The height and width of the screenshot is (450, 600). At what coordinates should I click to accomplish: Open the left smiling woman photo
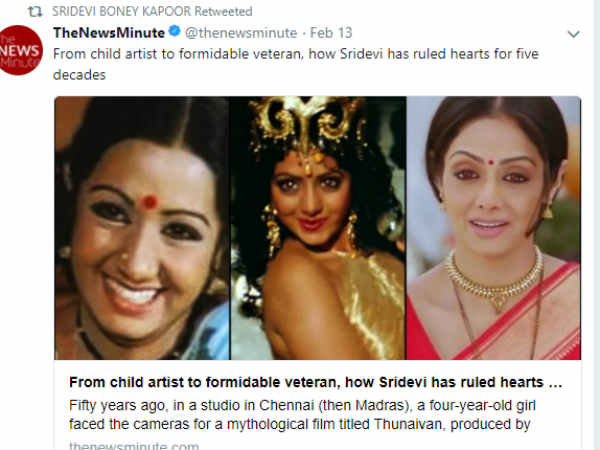coord(142,228)
